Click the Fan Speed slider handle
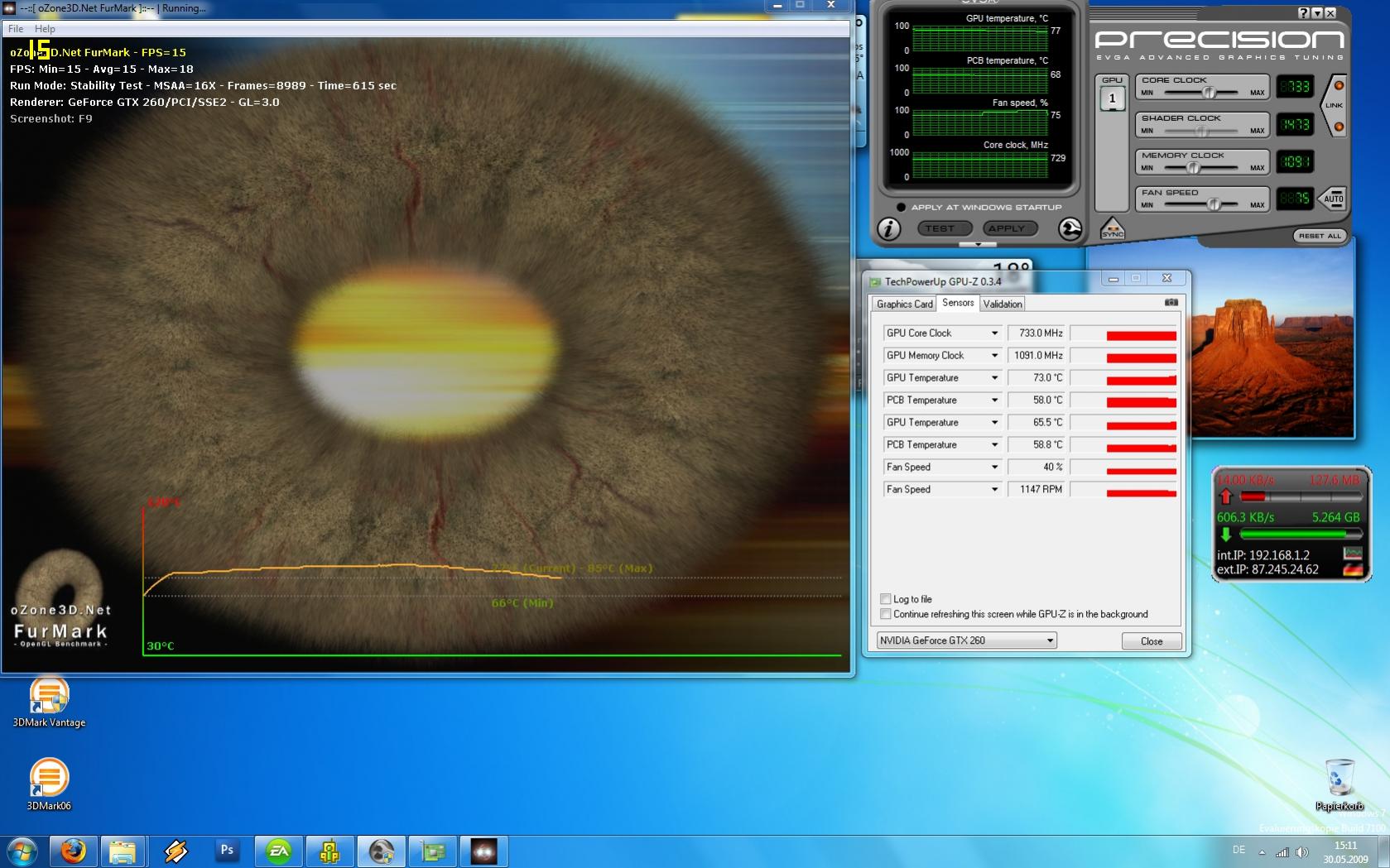This screenshot has width=1390, height=868. click(1214, 204)
